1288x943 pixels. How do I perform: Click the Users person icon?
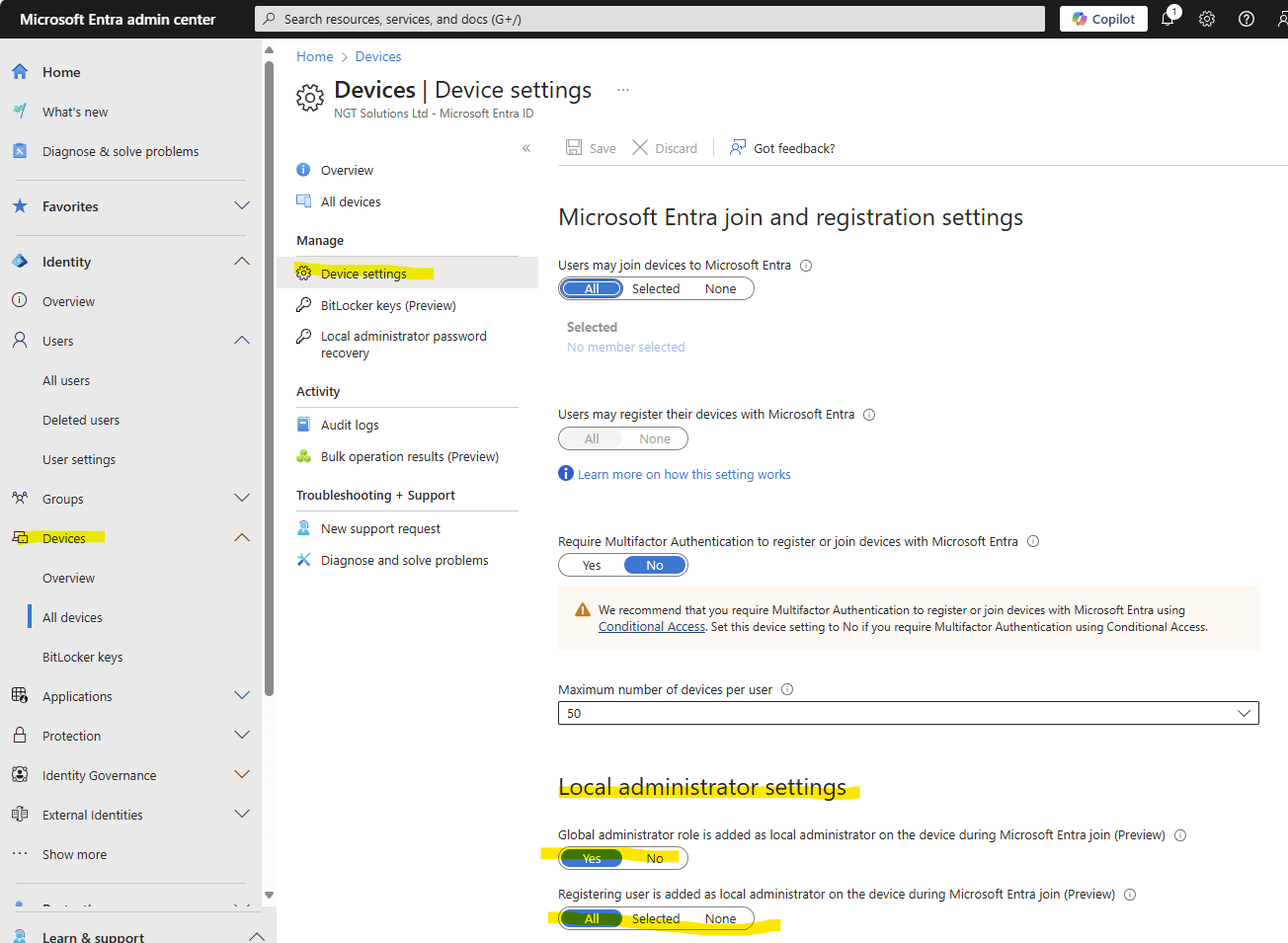pos(20,341)
